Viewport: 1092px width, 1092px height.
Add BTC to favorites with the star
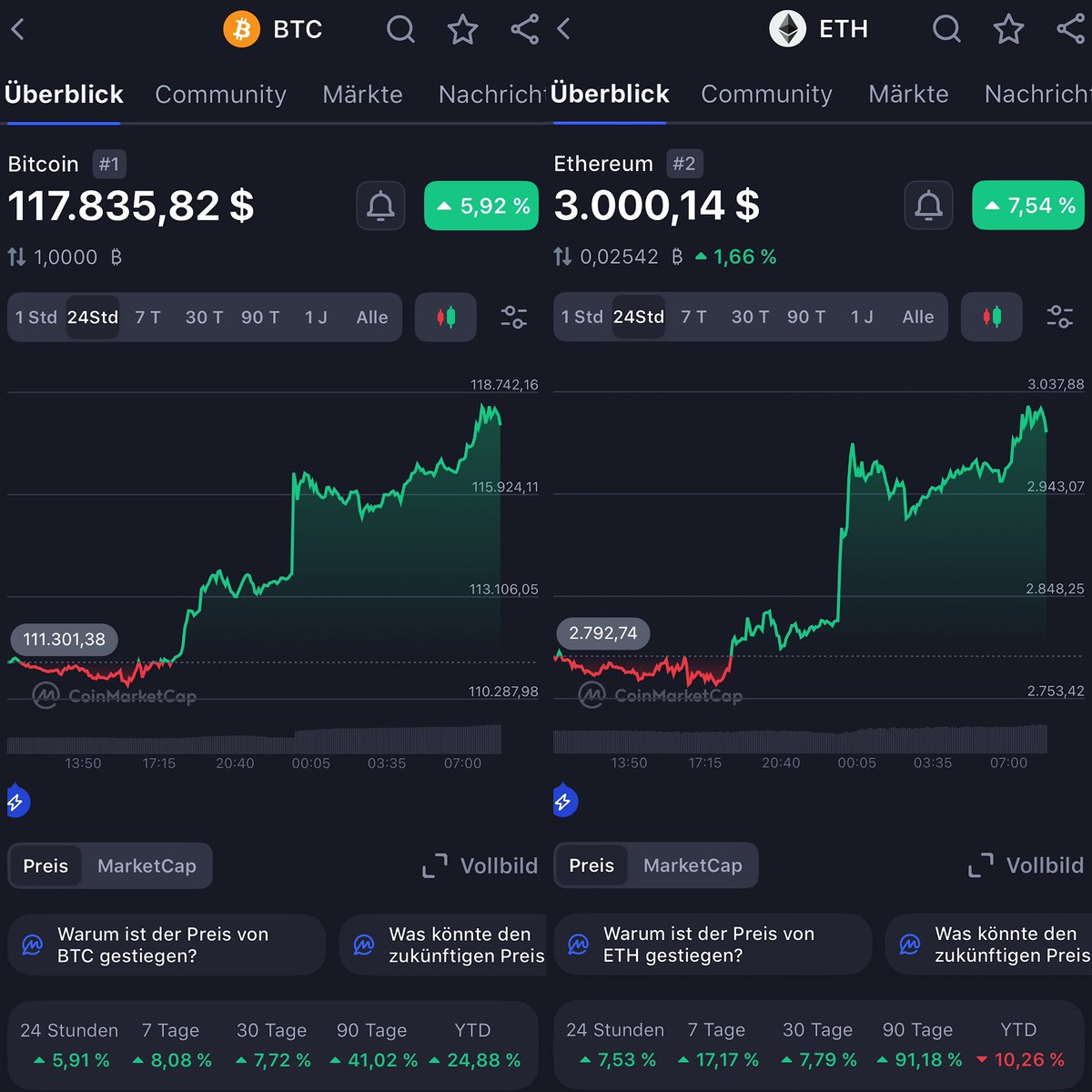click(x=462, y=29)
